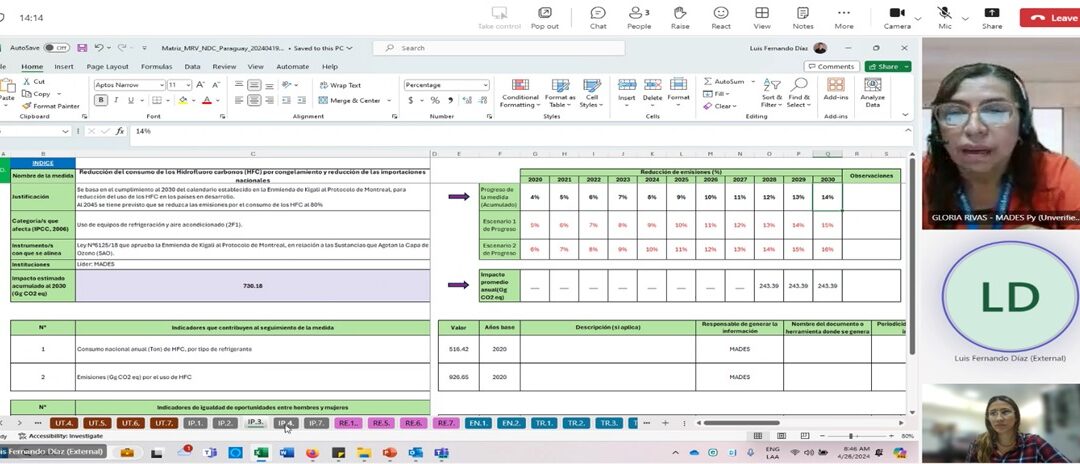
Task: Expand the AutoSum dropdown arrow
Action: [750, 81]
